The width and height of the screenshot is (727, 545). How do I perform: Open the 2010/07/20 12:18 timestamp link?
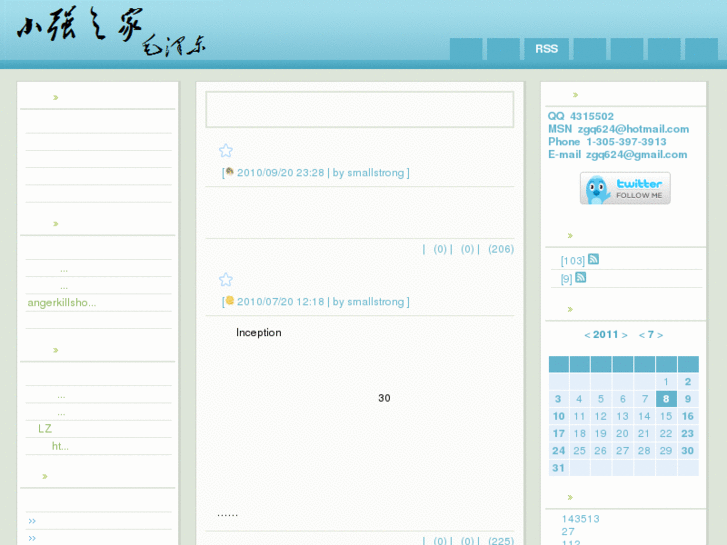(281, 301)
